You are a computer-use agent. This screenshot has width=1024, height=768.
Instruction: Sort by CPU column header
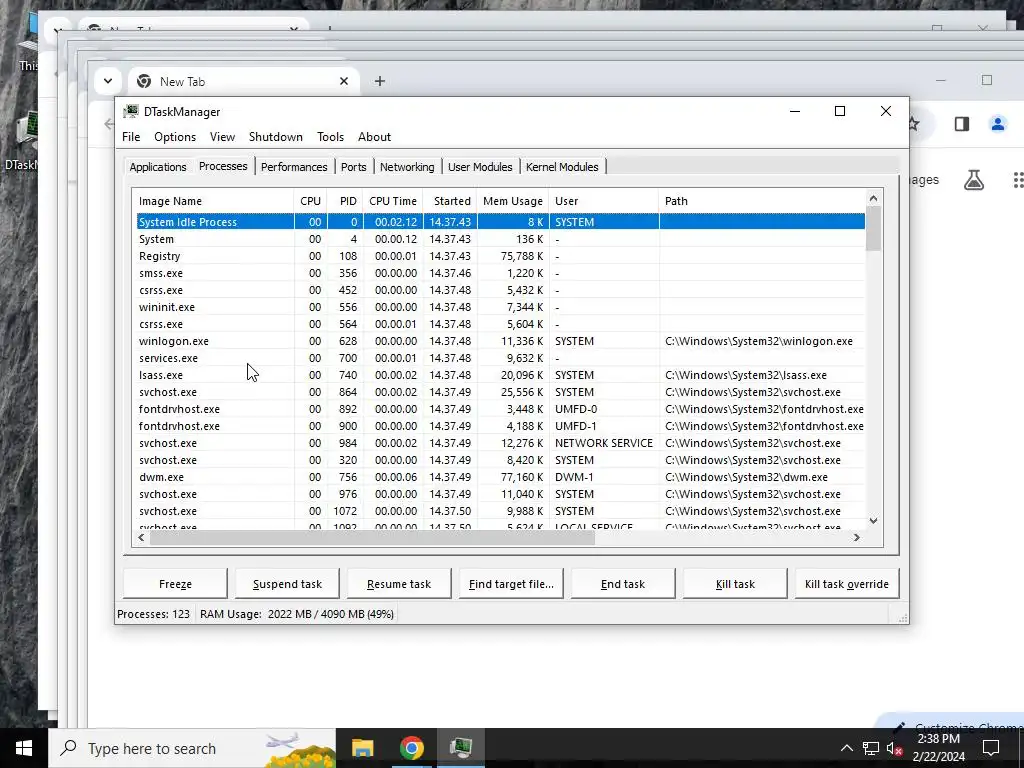[x=310, y=201]
